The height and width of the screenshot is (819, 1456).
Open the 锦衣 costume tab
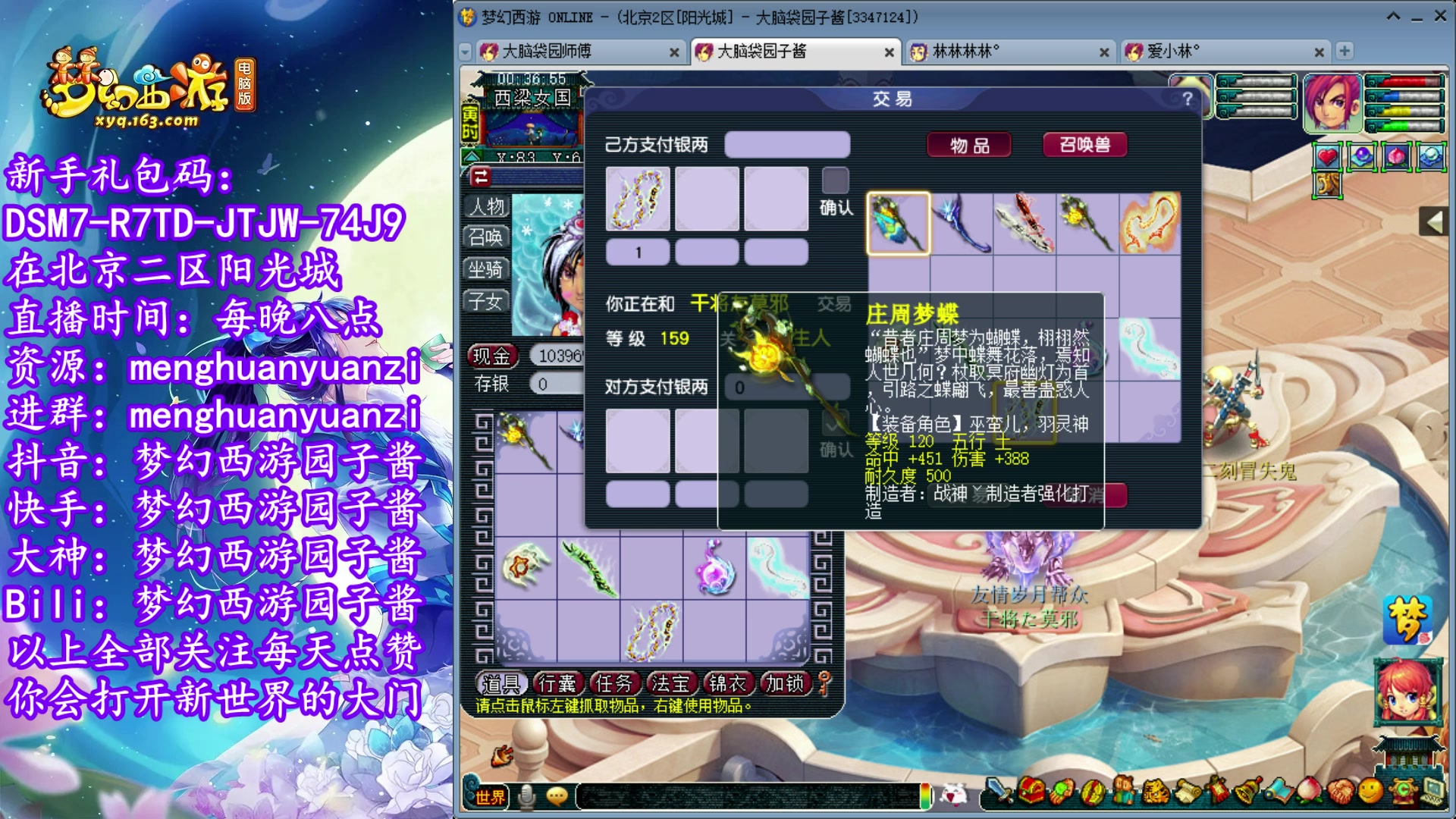tap(728, 684)
